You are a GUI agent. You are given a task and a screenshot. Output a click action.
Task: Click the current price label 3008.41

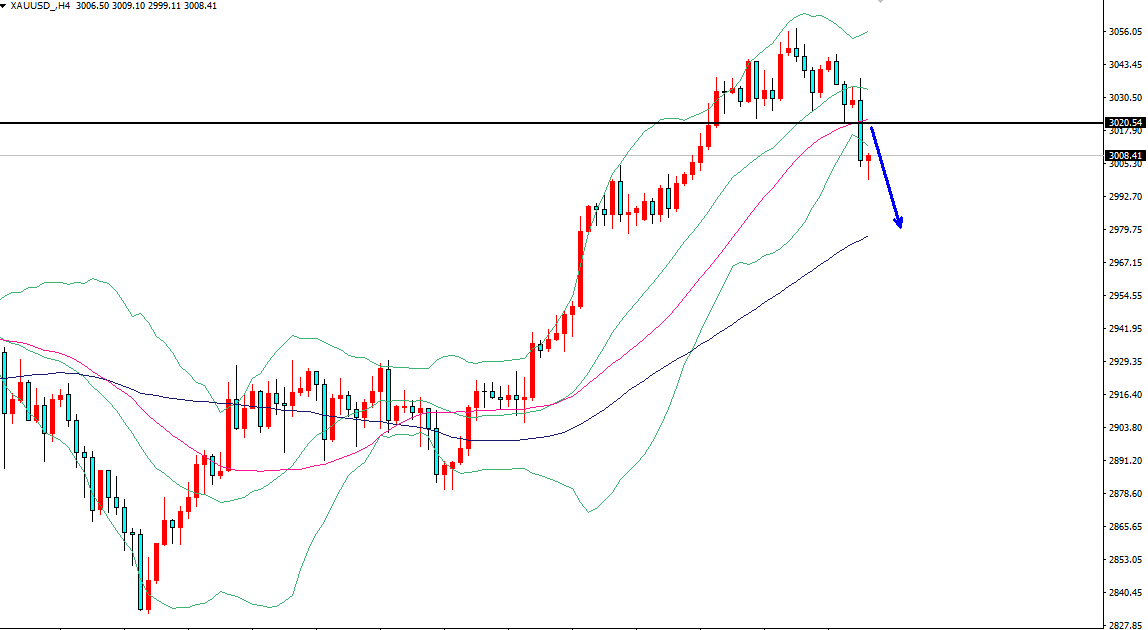[x=1125, y=156]
